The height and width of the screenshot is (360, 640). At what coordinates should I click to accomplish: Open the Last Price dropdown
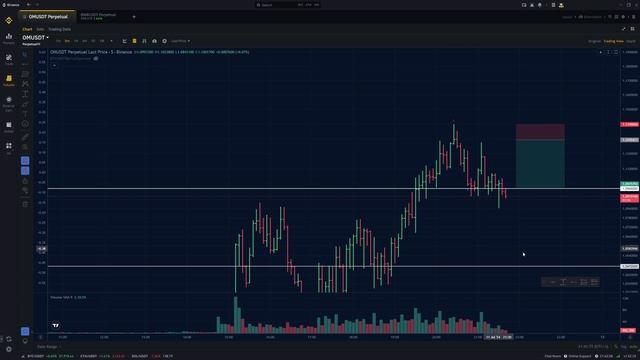pos(180,41)
